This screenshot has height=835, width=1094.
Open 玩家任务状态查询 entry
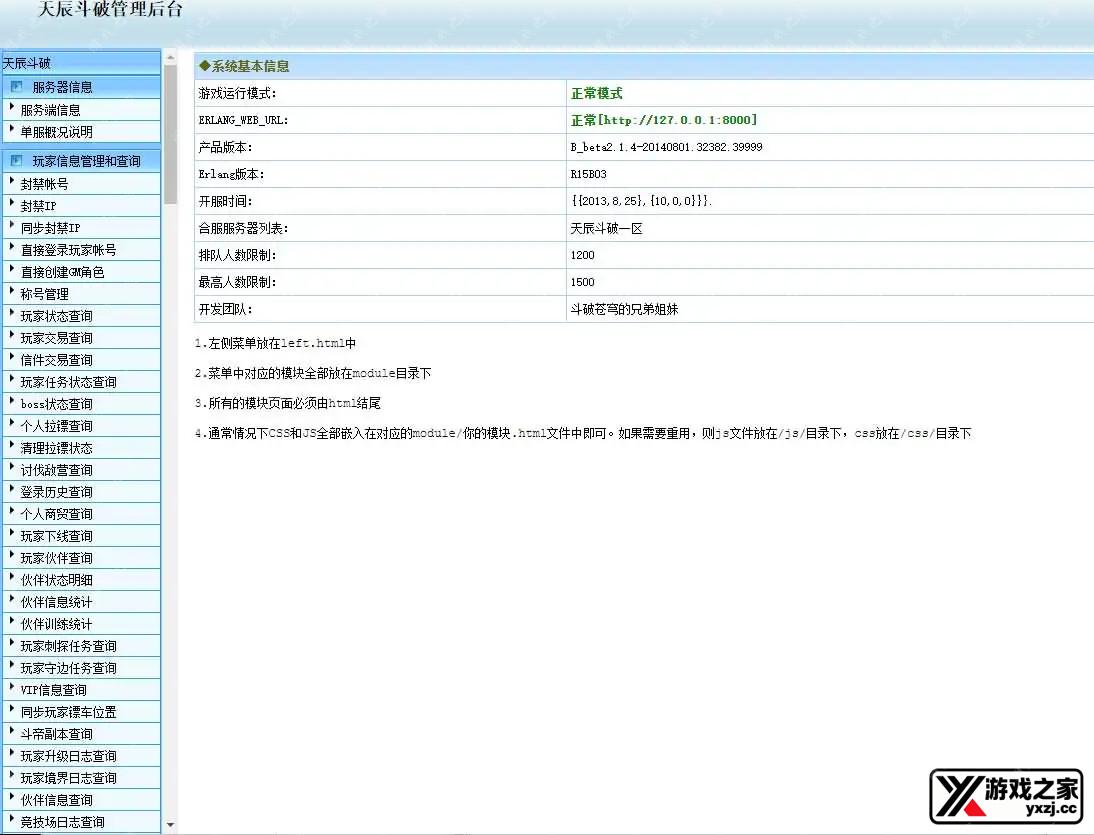tap(68, 382)
